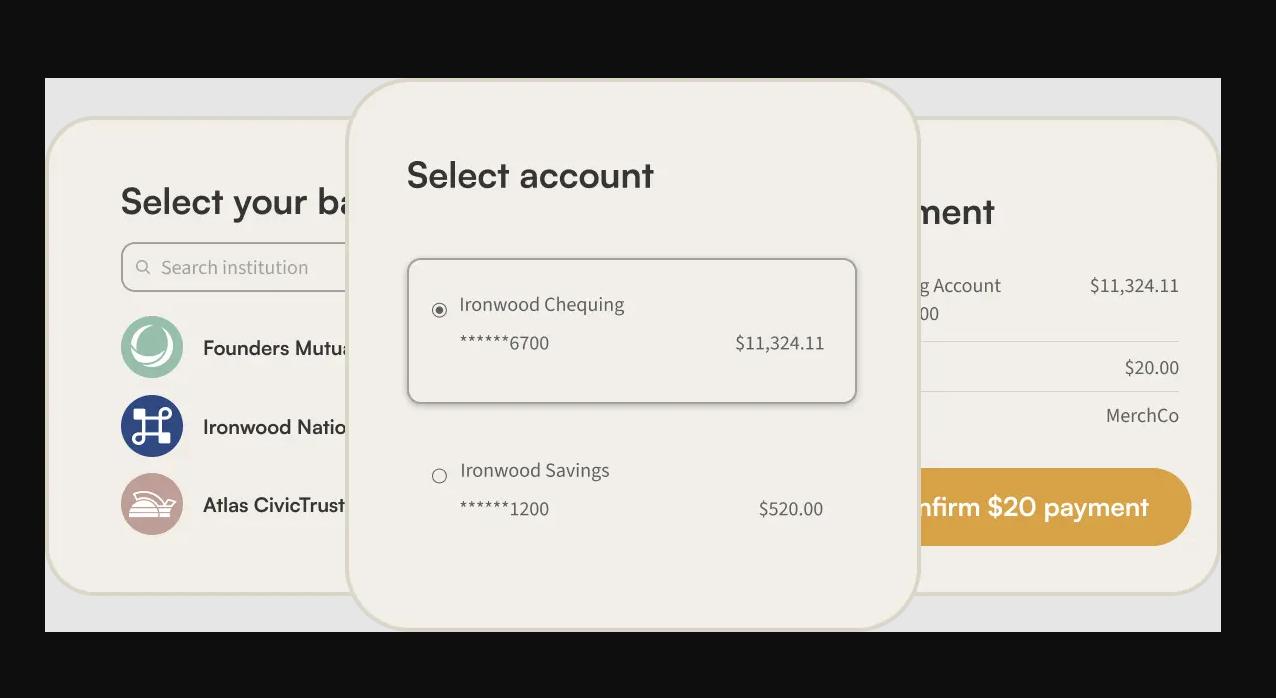Screen dimensions: 1276x698
Task: Click the Atlas CivicTrust bank logo
Action: (152, 504)
